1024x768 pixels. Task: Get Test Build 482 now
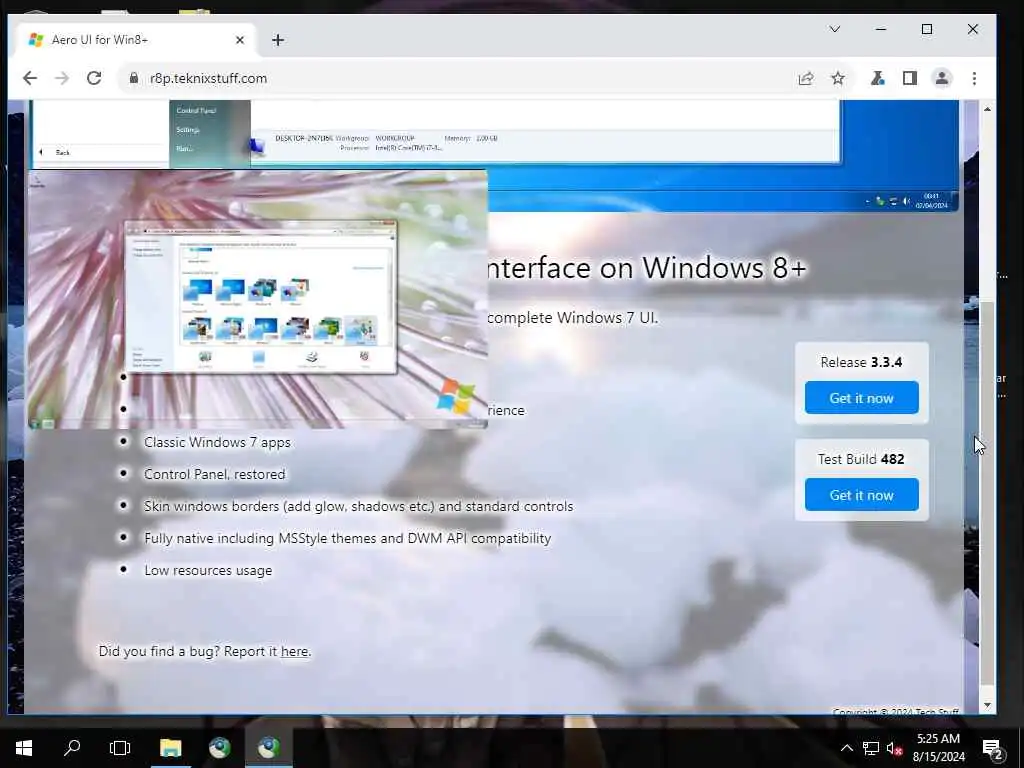[861, 495]
